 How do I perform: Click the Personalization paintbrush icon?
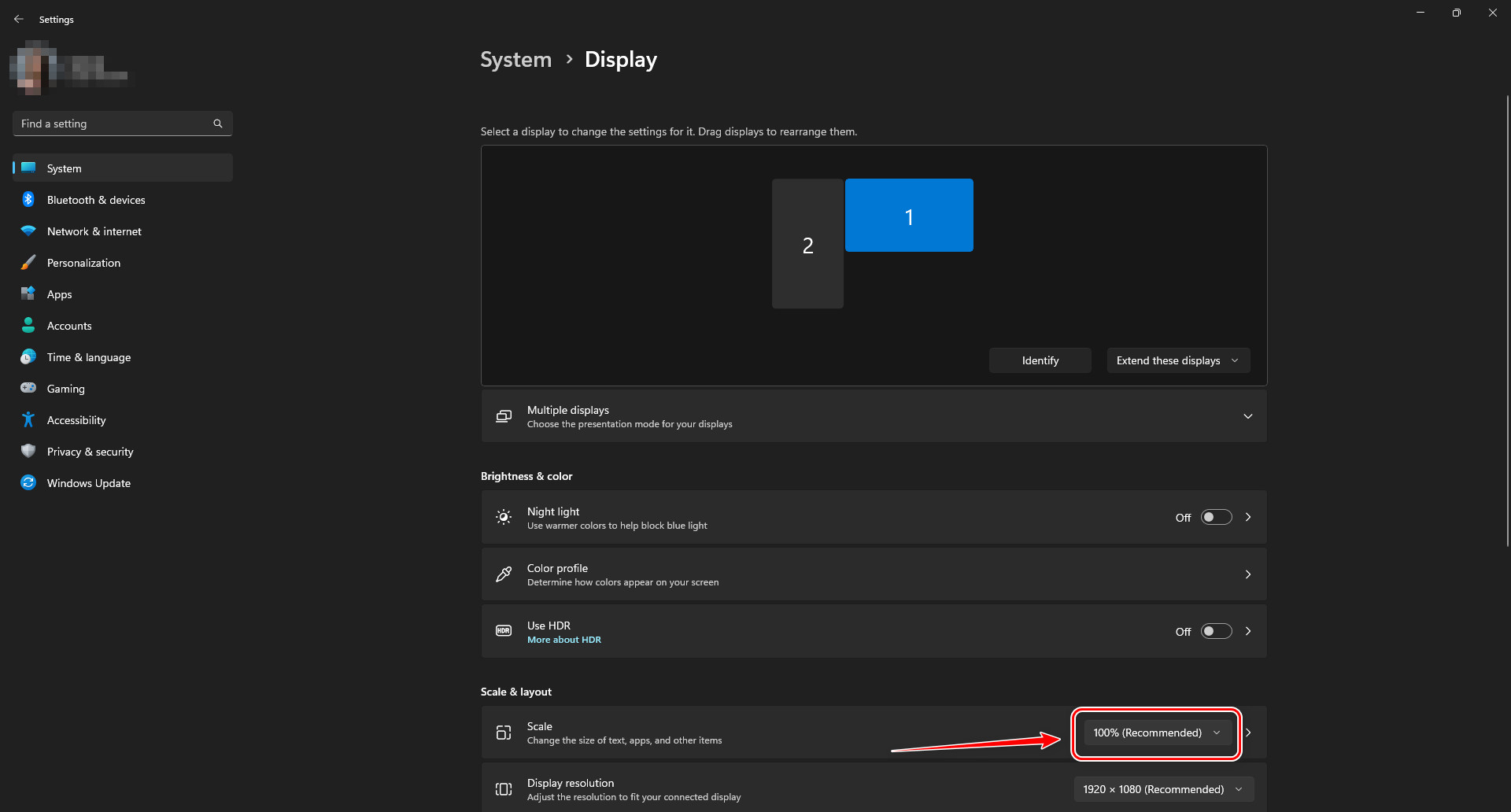(28, 263)
